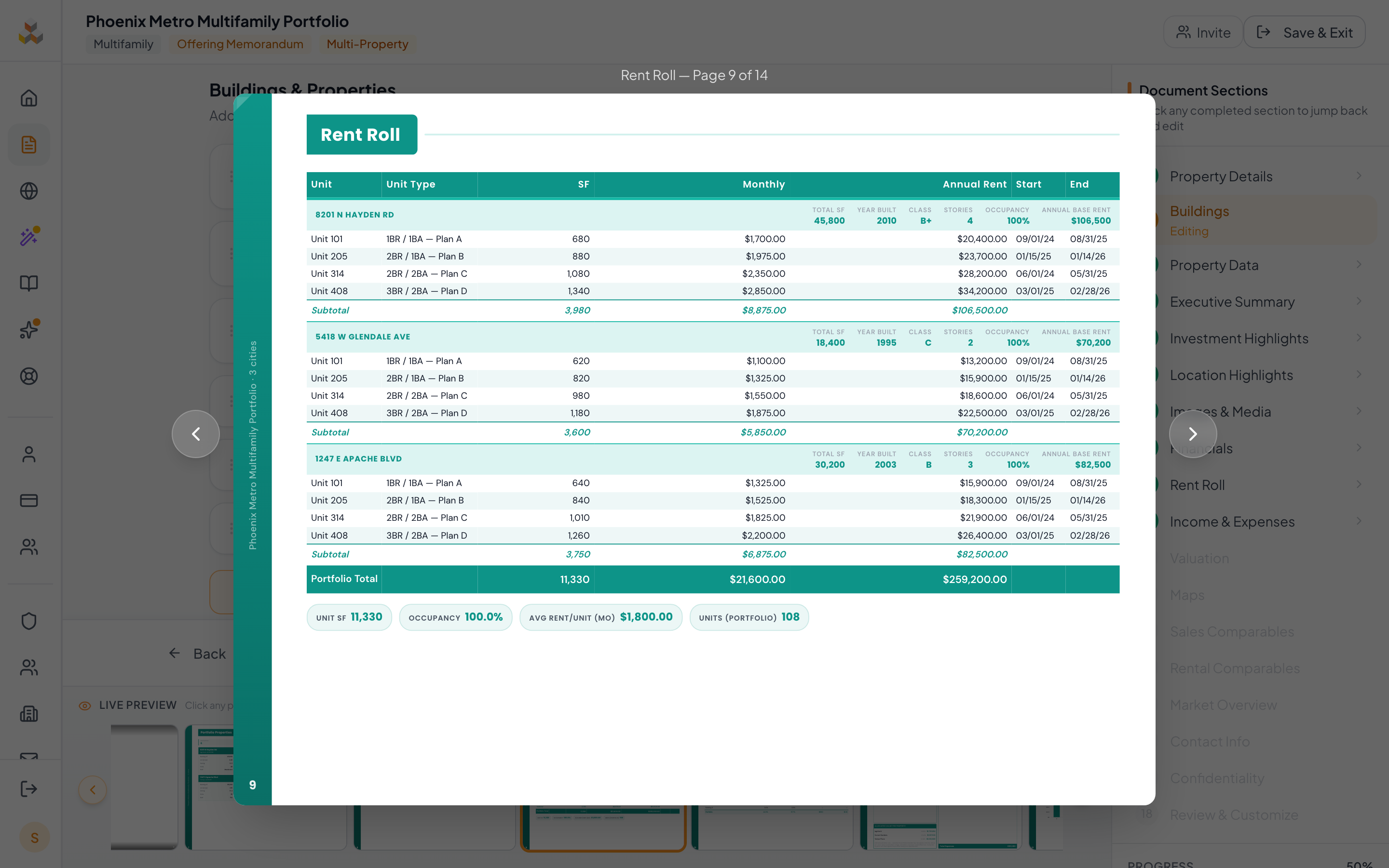
Task: Click the Occupancy 100.0% pill
Action: point(455,617)
